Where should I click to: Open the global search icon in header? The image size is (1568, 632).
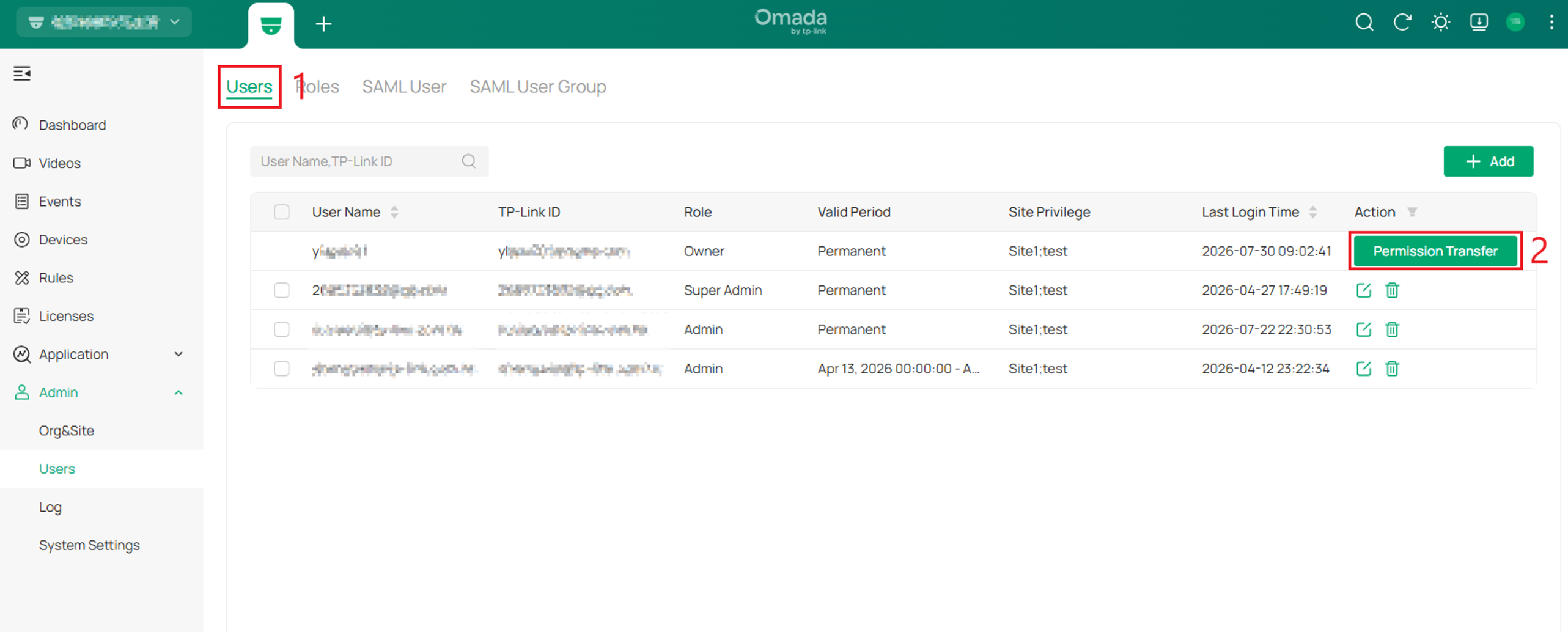1364,23
